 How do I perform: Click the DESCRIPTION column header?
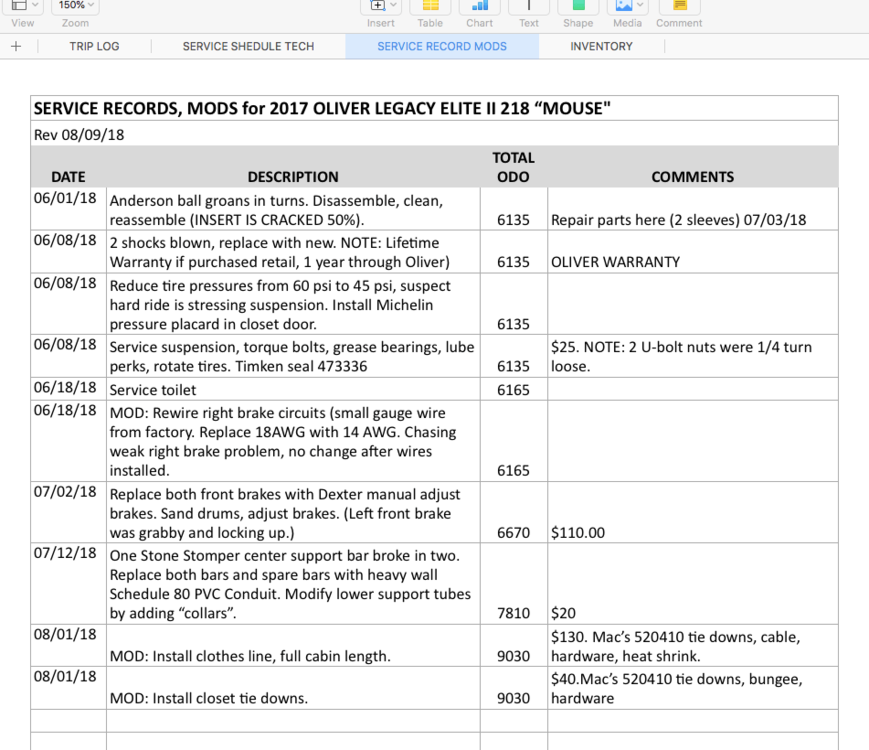click(293, 177)
